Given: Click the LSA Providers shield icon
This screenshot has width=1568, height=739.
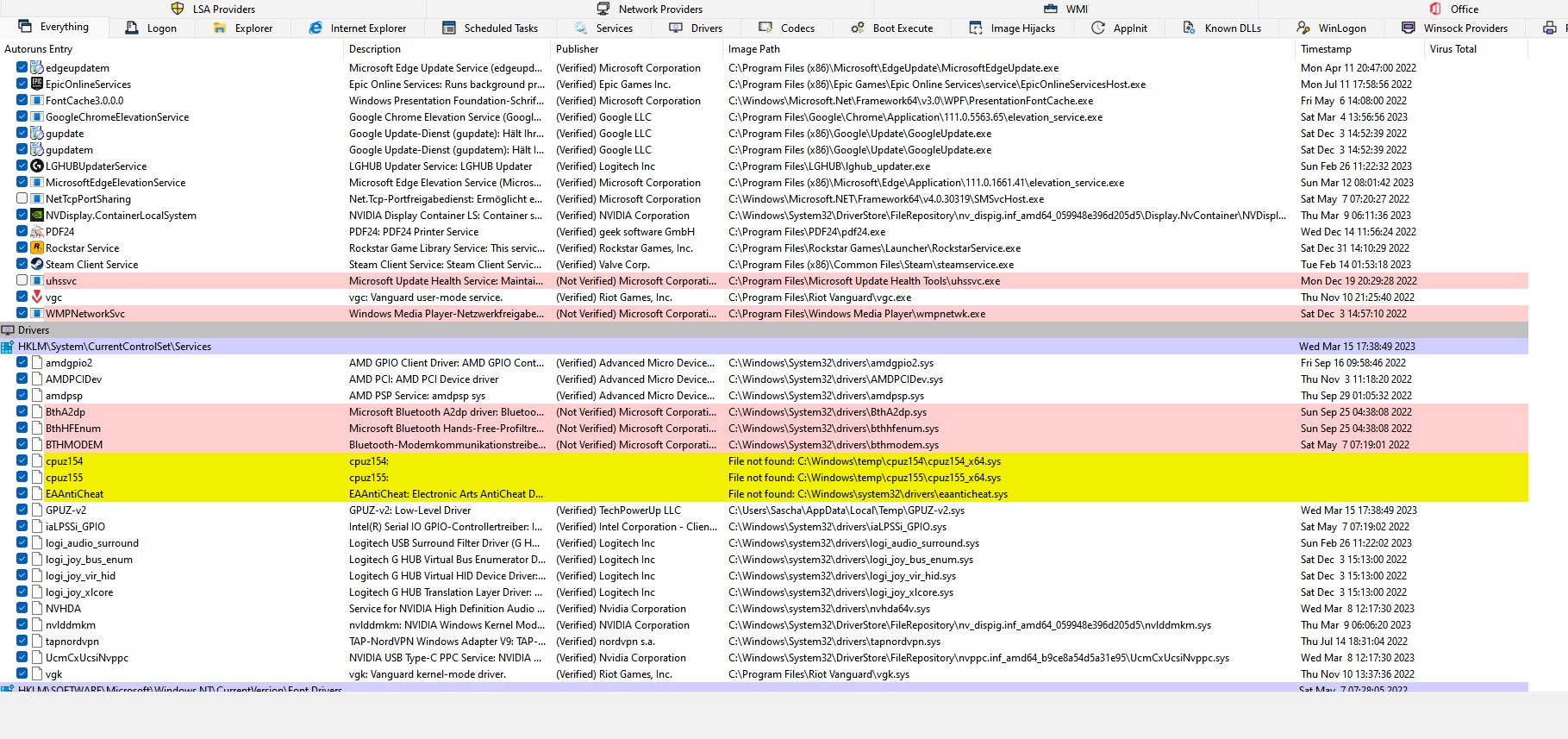Looking at the screenshot, I should (x=178, y=9).
